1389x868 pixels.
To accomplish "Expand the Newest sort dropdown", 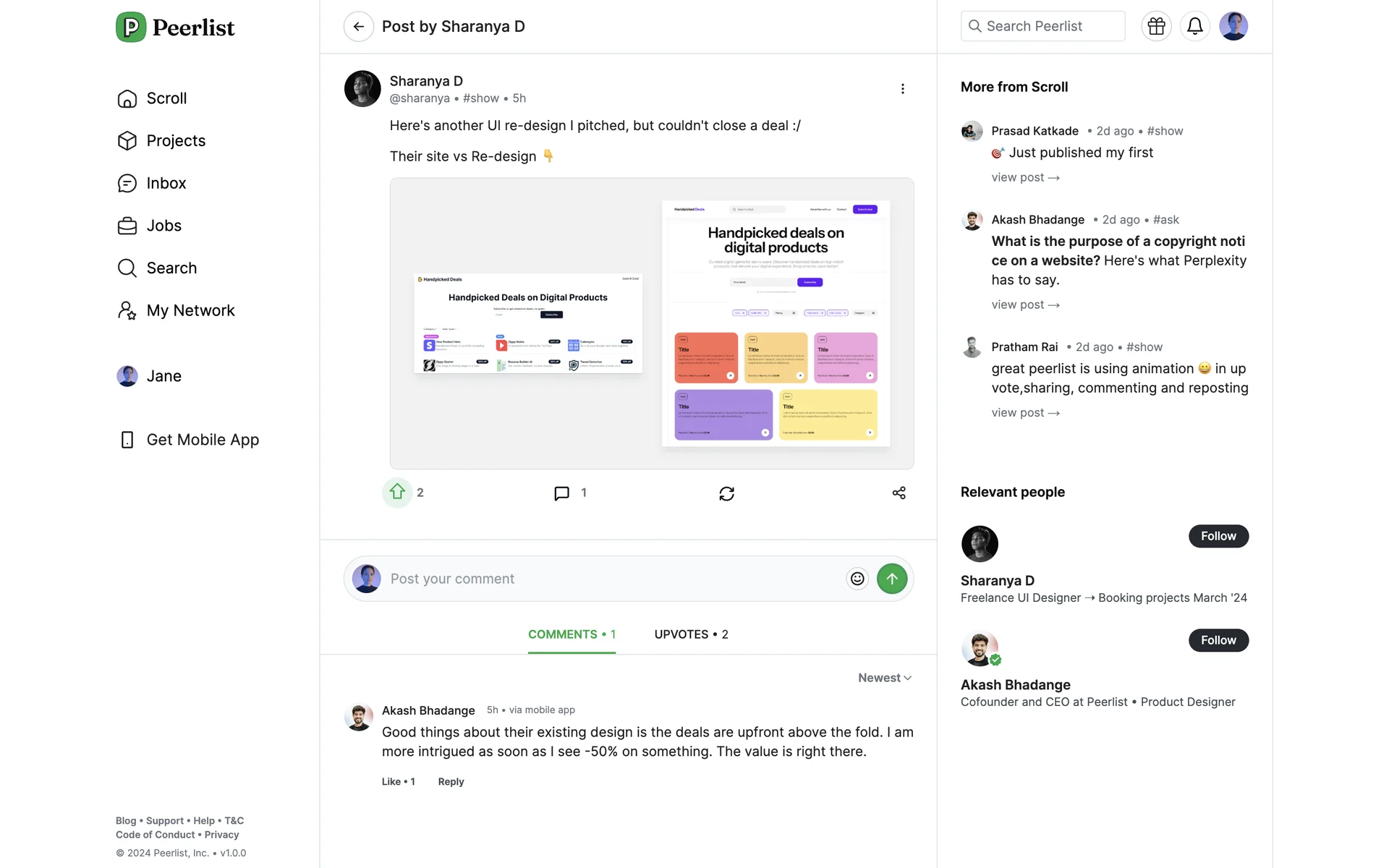I will [884, 678].
